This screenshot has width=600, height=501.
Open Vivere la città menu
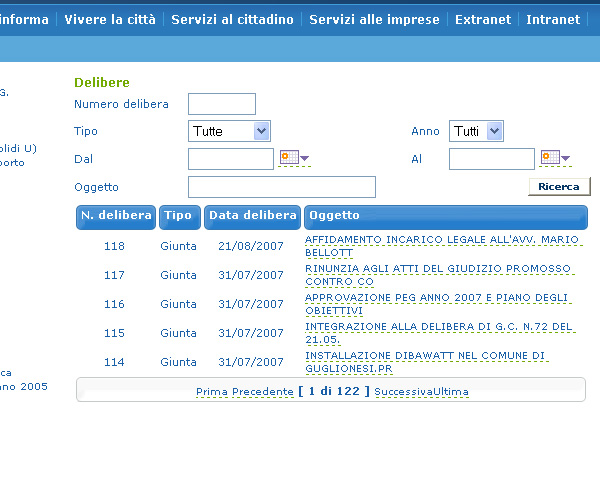[110, 20]
